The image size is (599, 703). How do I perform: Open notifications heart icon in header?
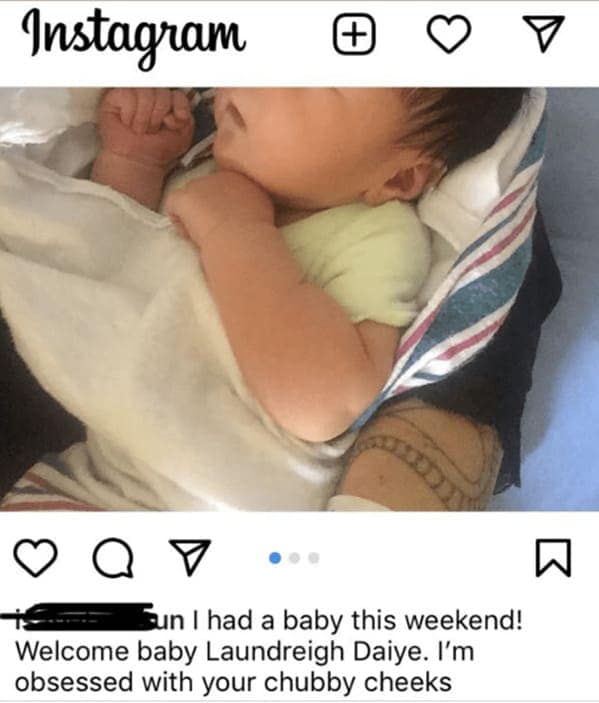point(449,34)
